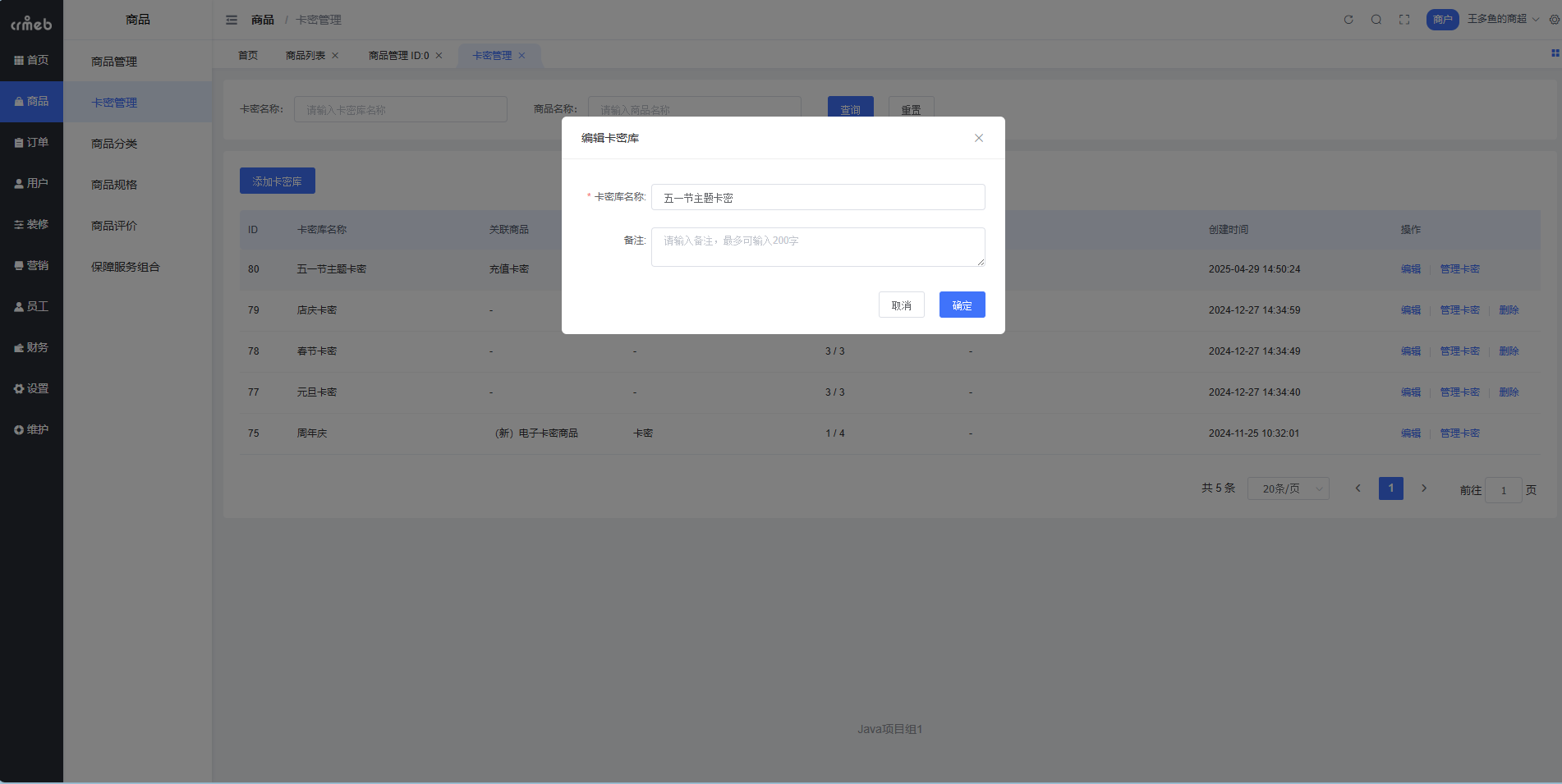Close the 编辑卡密库 dialog with X
The width and height of the screenshot is (1562, 784).
click(x=978, y=138)
